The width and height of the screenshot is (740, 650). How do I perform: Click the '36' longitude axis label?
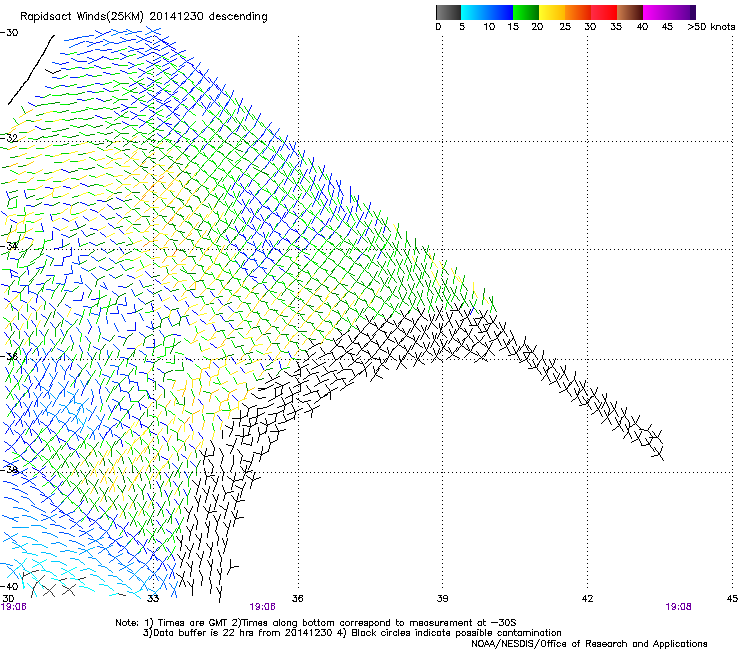pyautogui.click(x=297, y=599)
